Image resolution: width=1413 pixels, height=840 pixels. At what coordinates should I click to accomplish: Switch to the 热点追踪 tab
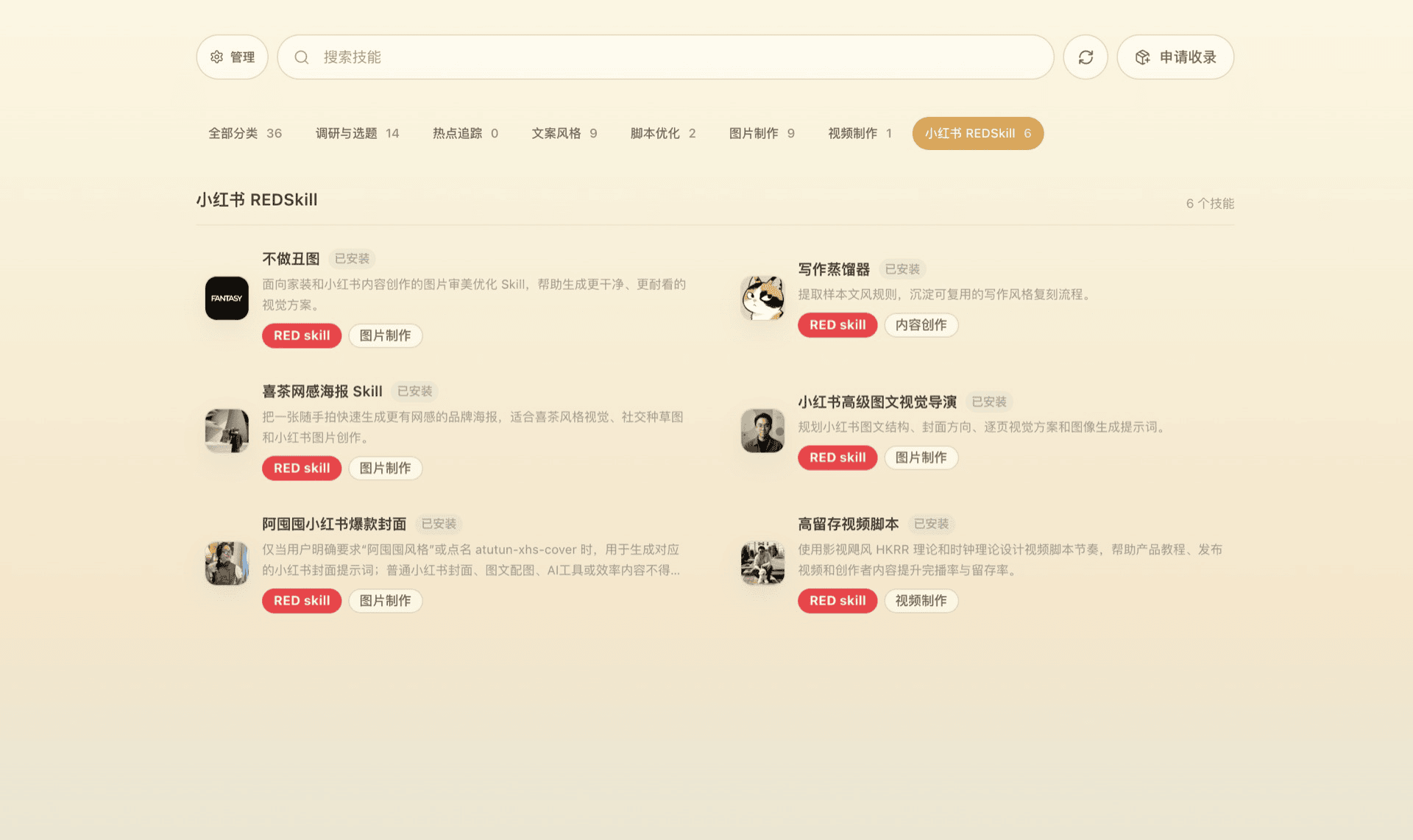pyautogui.click(x=465, y=133)
